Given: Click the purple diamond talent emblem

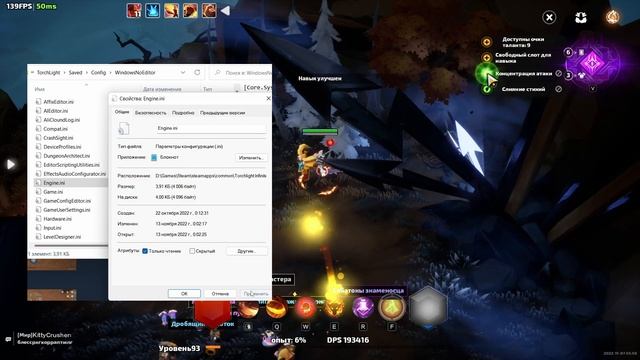Looking at the screenshot, I should (x=592, y=63).
